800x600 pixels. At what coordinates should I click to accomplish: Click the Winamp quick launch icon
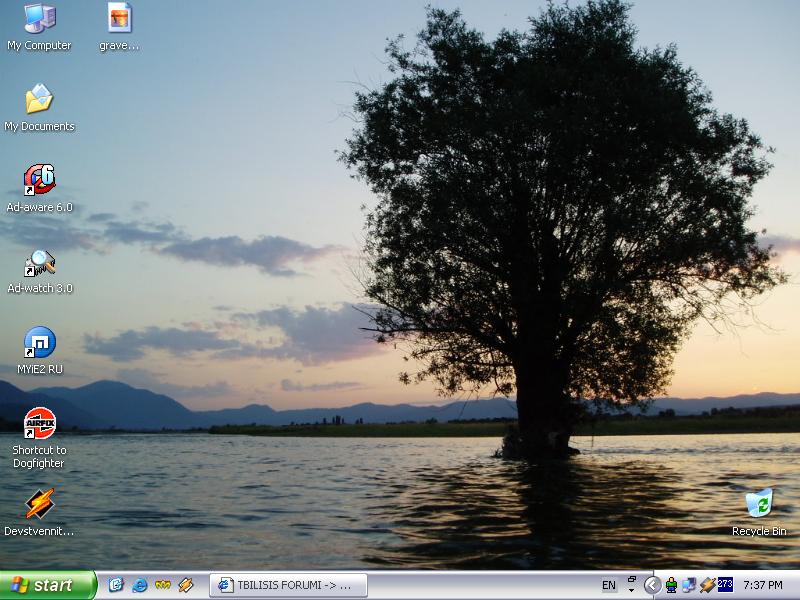point(185,585)
